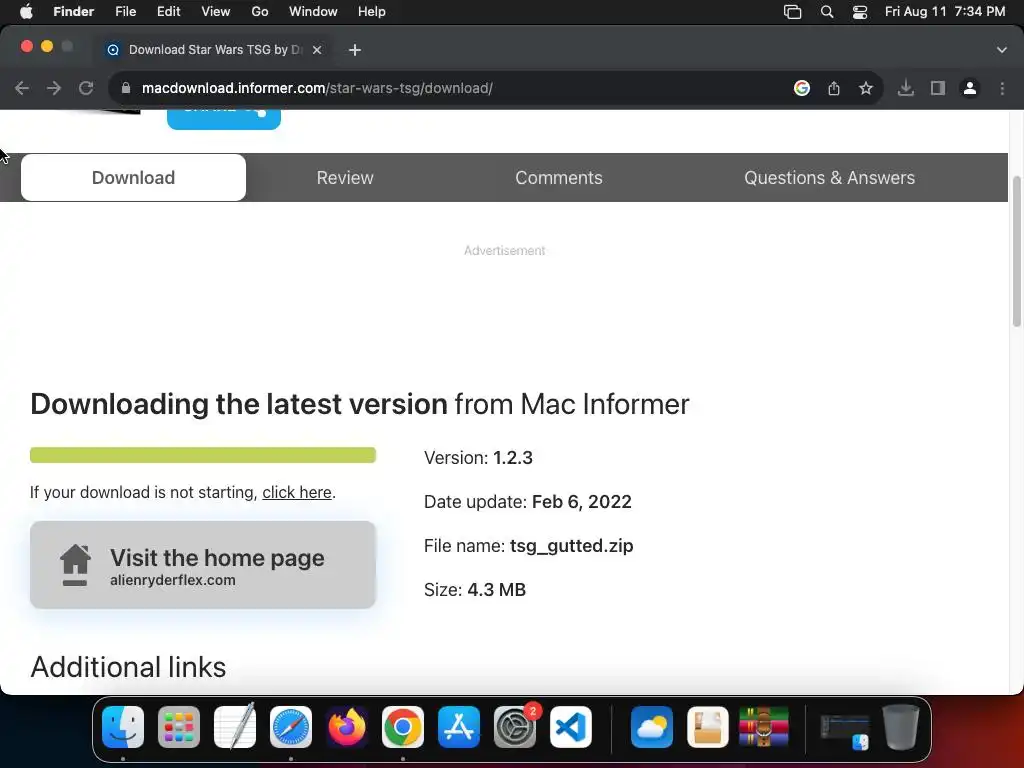Open Chrome profile avatar
Image resolution: width=1024 pixels, height=768 pixels.
970,88
